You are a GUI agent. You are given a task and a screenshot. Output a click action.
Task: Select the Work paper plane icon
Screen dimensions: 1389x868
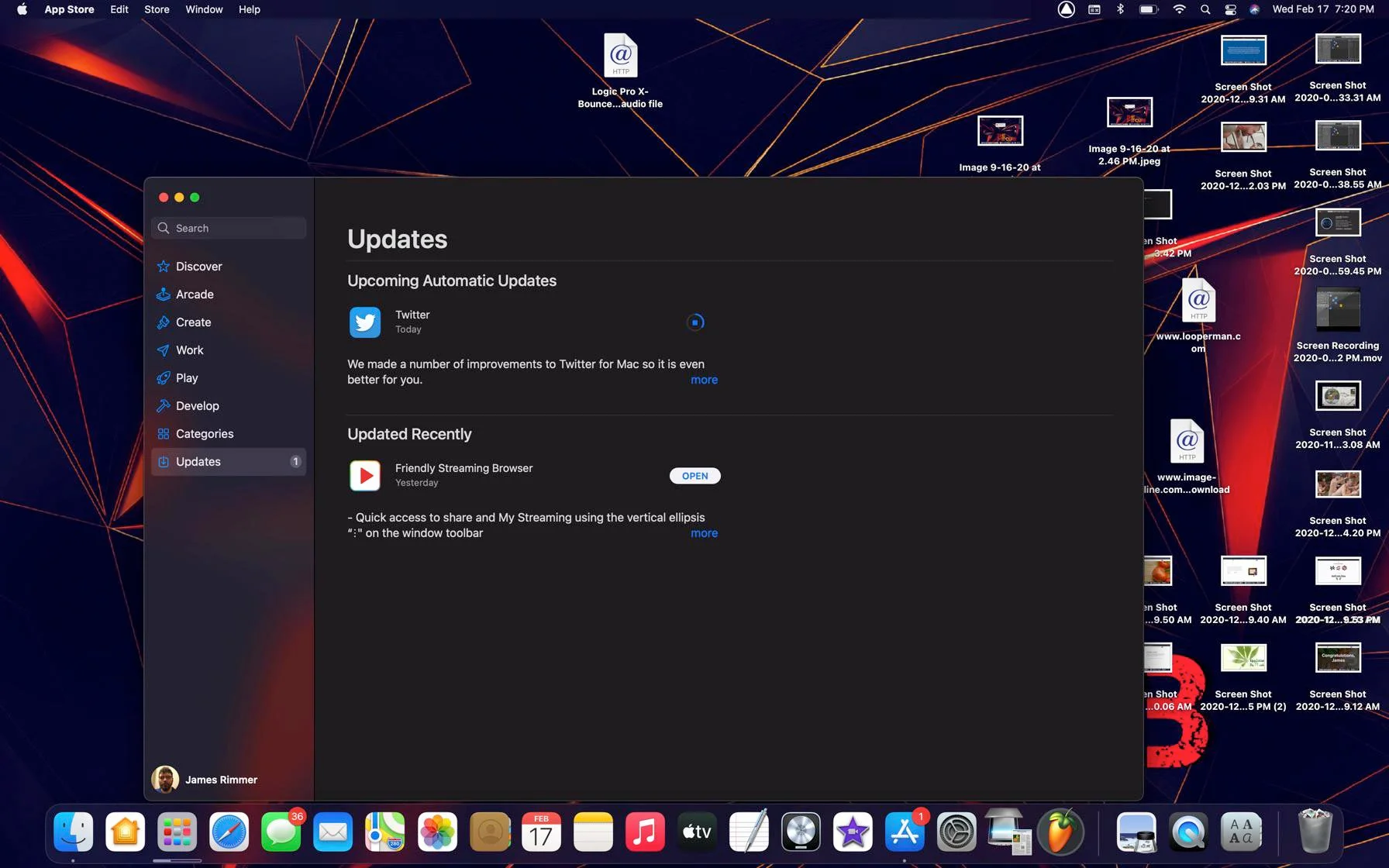pos(163,350)
